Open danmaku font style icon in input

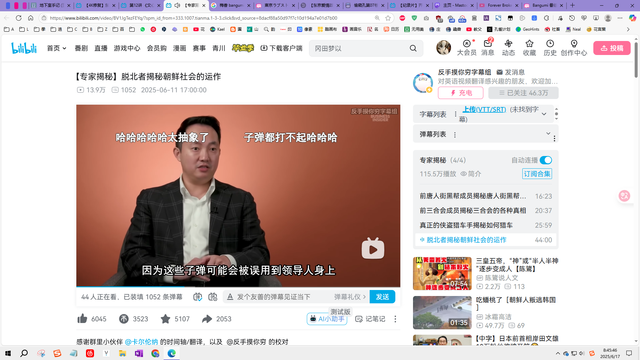[230, 297]
